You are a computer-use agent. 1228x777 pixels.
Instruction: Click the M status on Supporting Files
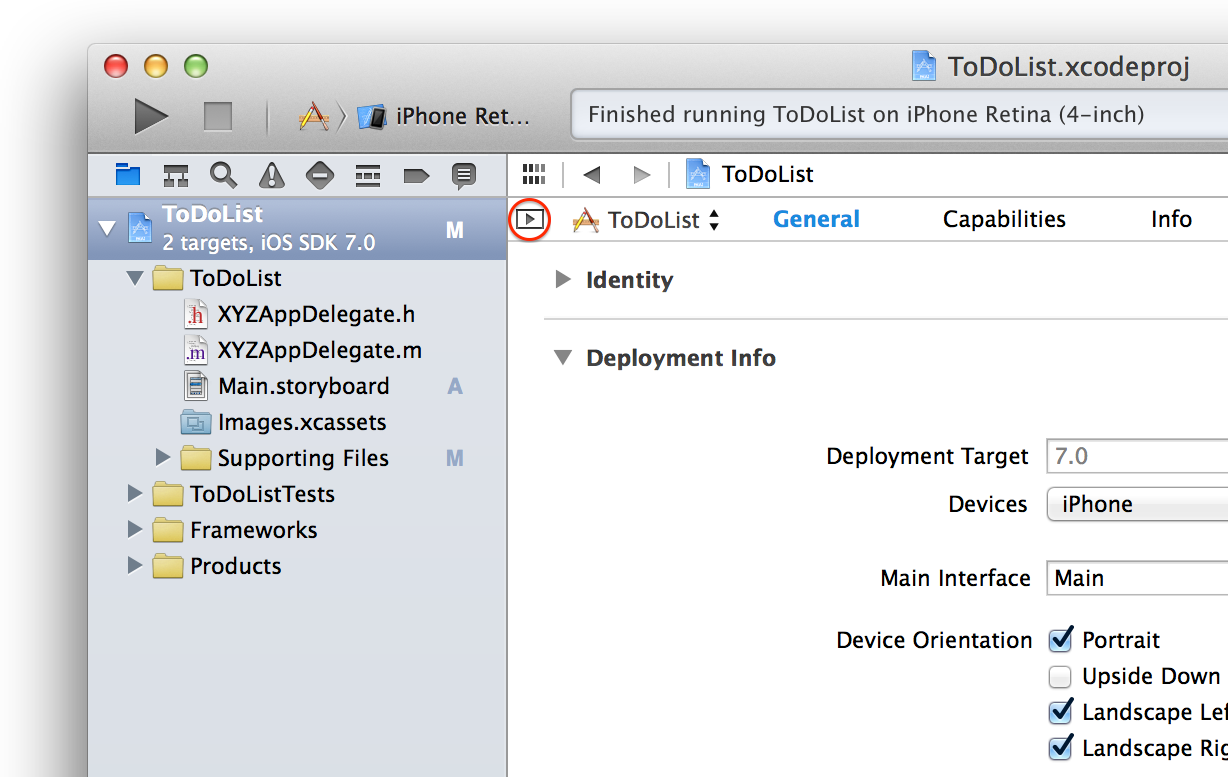click(x=455, y=458)
